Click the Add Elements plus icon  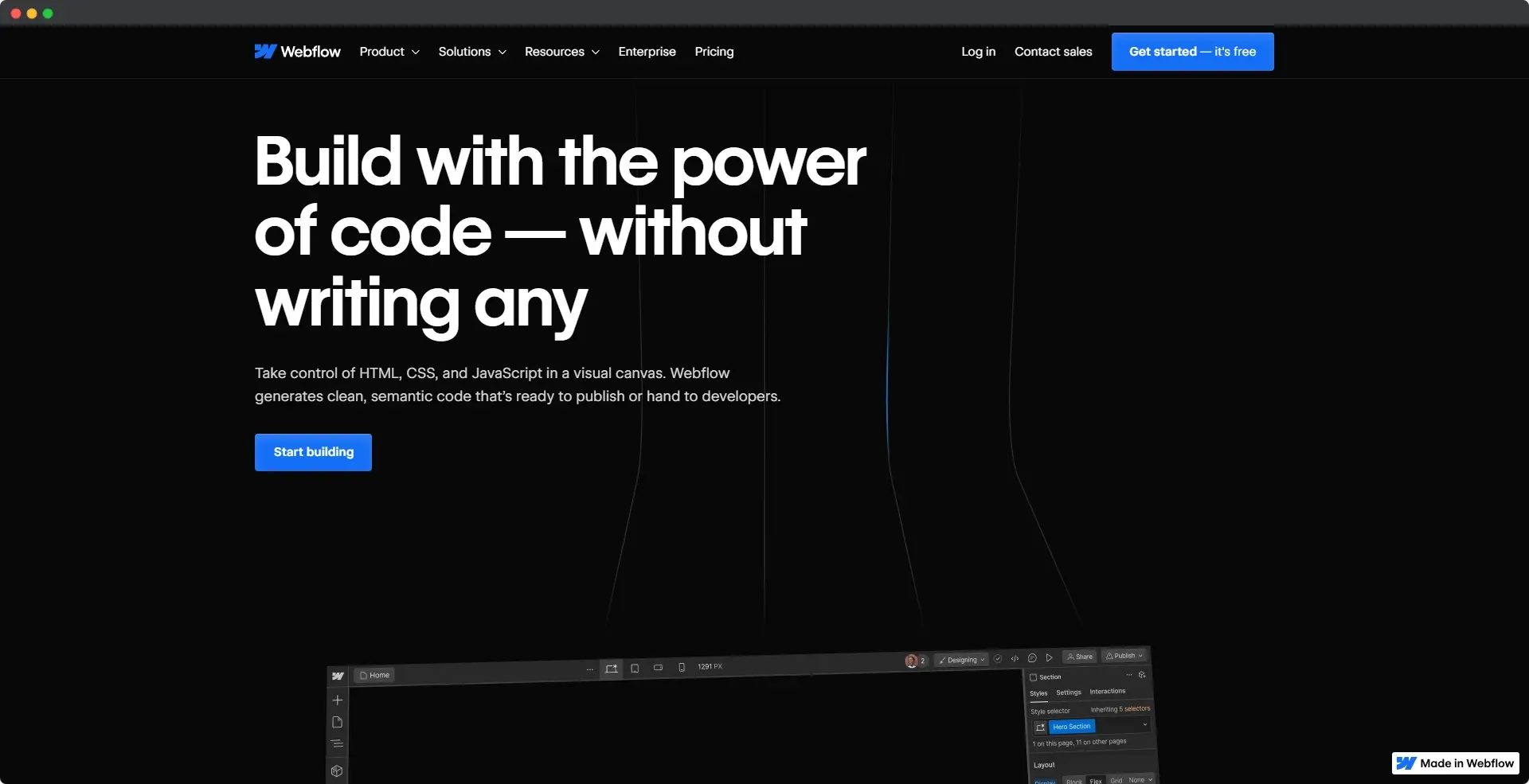[338, 700]
